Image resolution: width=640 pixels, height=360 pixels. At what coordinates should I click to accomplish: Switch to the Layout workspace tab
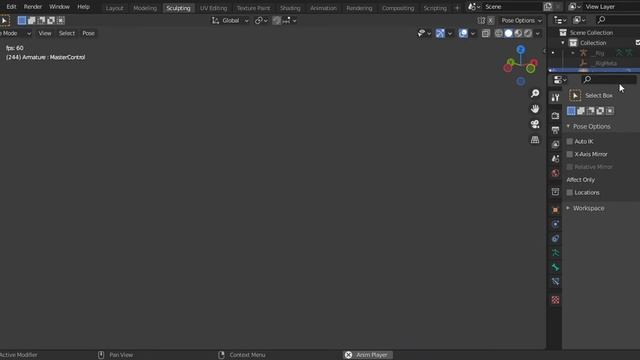(x=114, y=8)
